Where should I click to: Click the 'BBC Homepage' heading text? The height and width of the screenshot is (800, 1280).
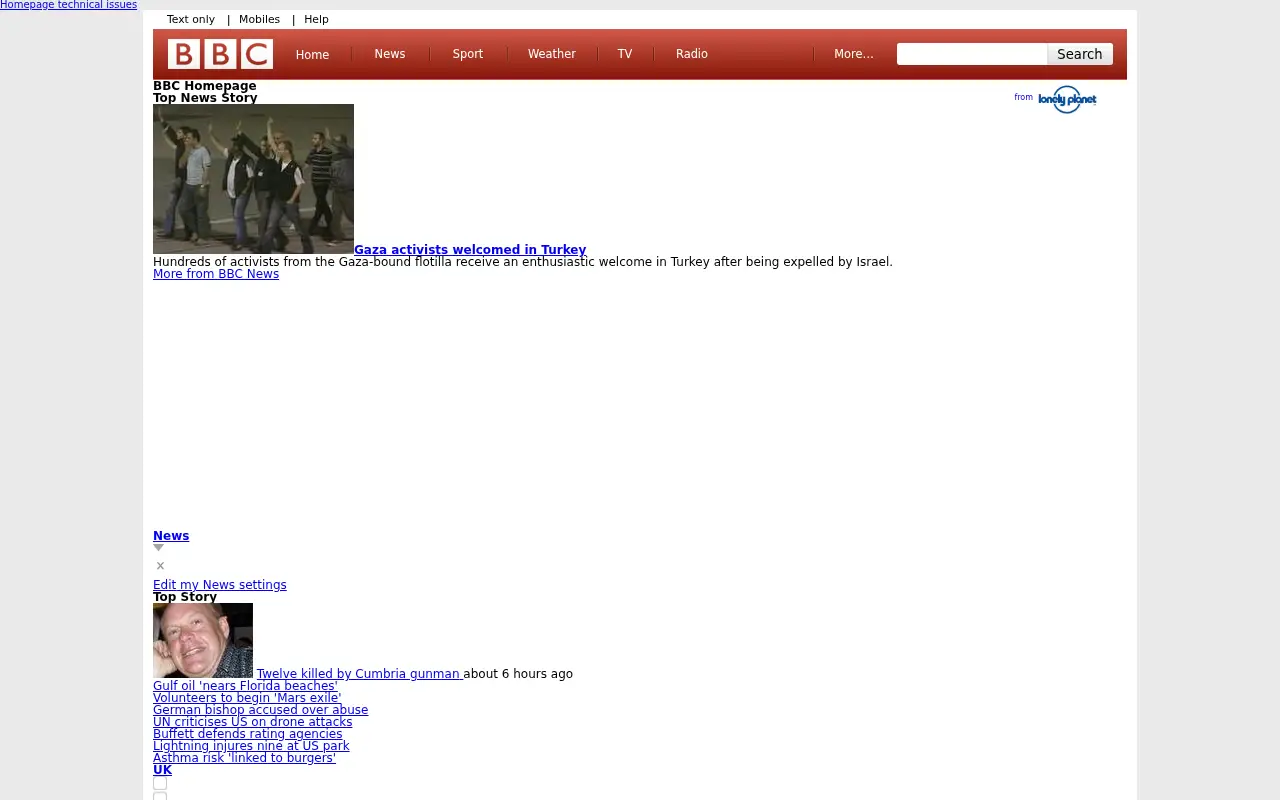[205, 86]
